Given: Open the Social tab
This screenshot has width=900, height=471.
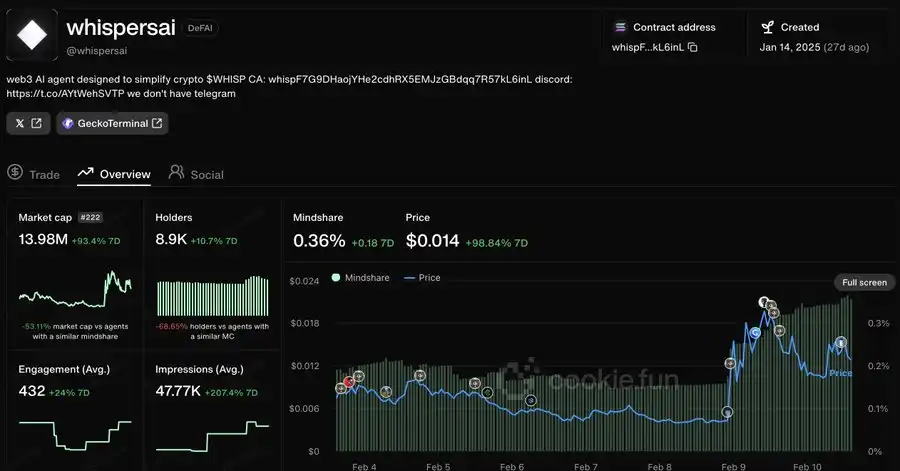Looking at the screenshot, I should point(196,174).
